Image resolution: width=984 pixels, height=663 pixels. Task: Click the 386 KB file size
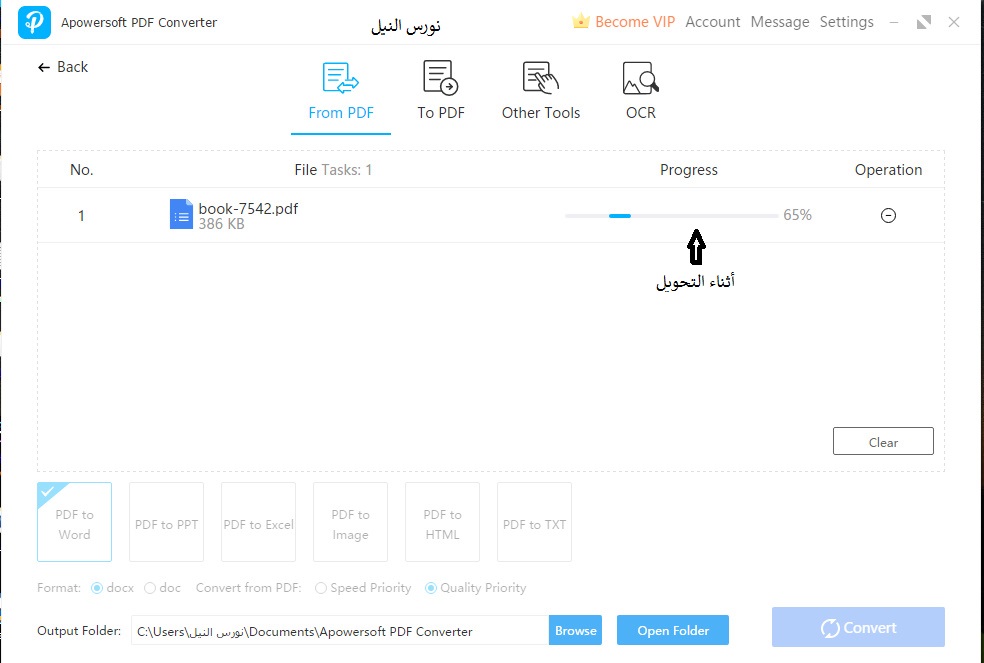click(221, 224)
